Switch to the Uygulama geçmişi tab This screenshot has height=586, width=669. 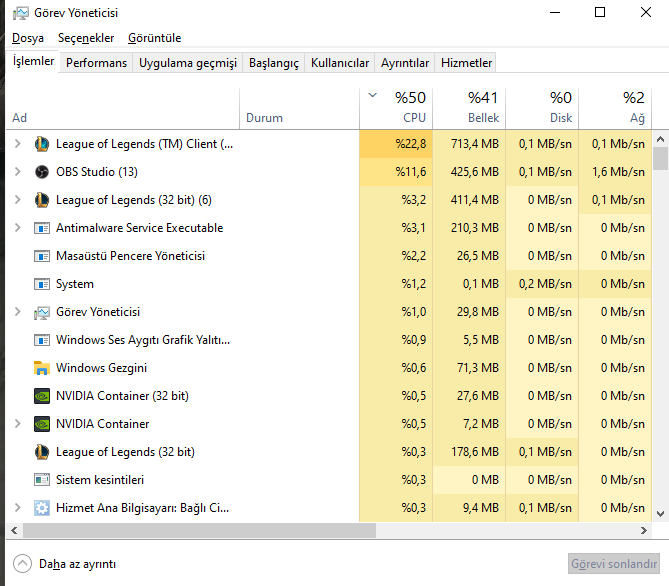click(x=188, y=63)
